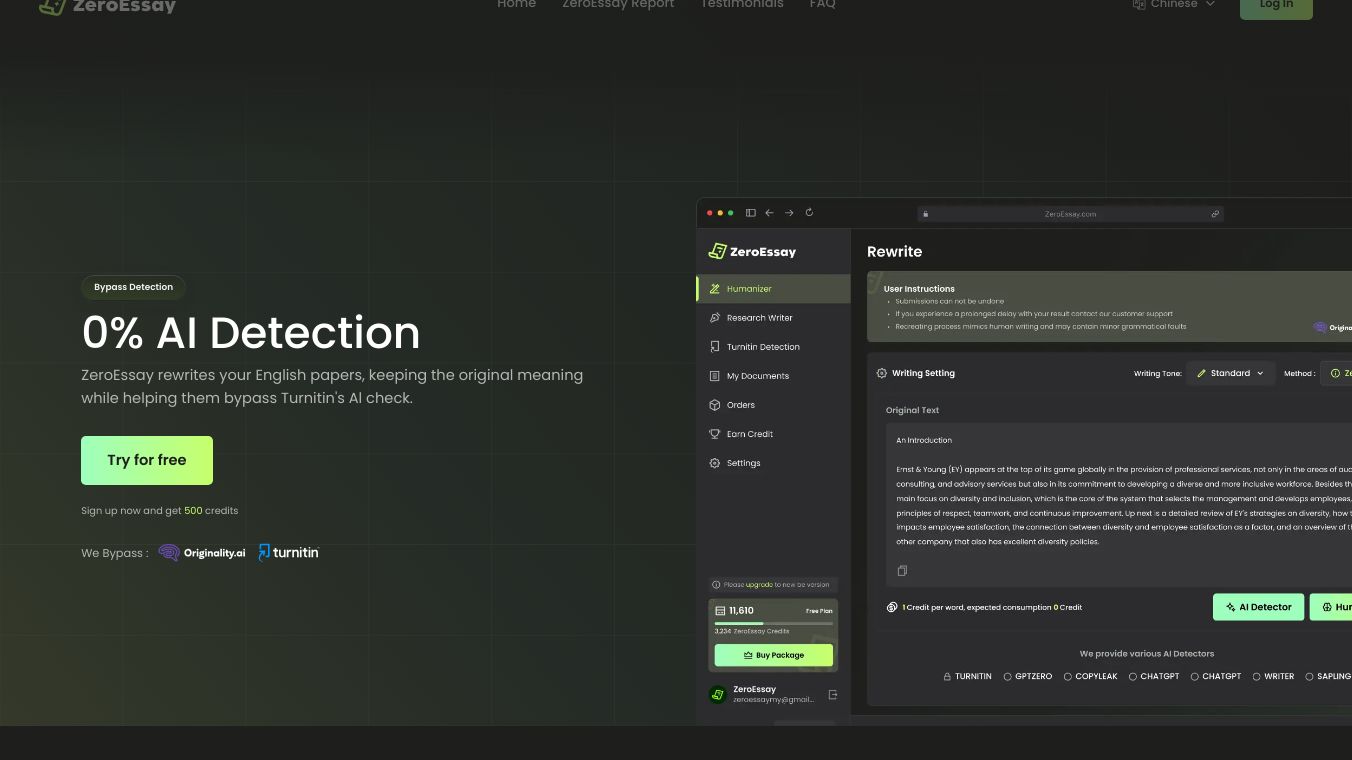The width and height of the screenshot is (1352, 760).
Task: Click the Try for free button
Action: coord(147,460)
